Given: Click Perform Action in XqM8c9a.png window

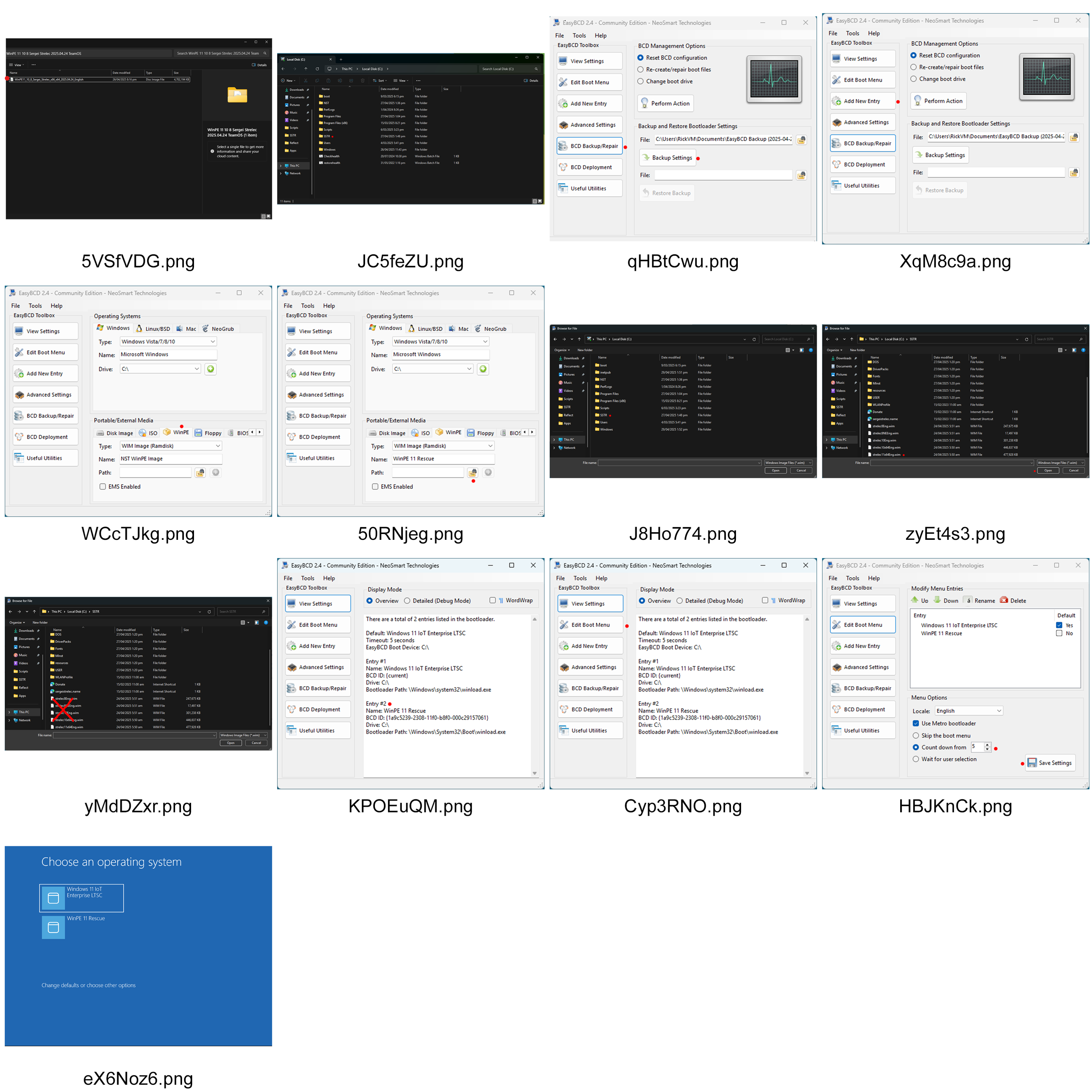Looking at the screenshot, I should point(938,101).
